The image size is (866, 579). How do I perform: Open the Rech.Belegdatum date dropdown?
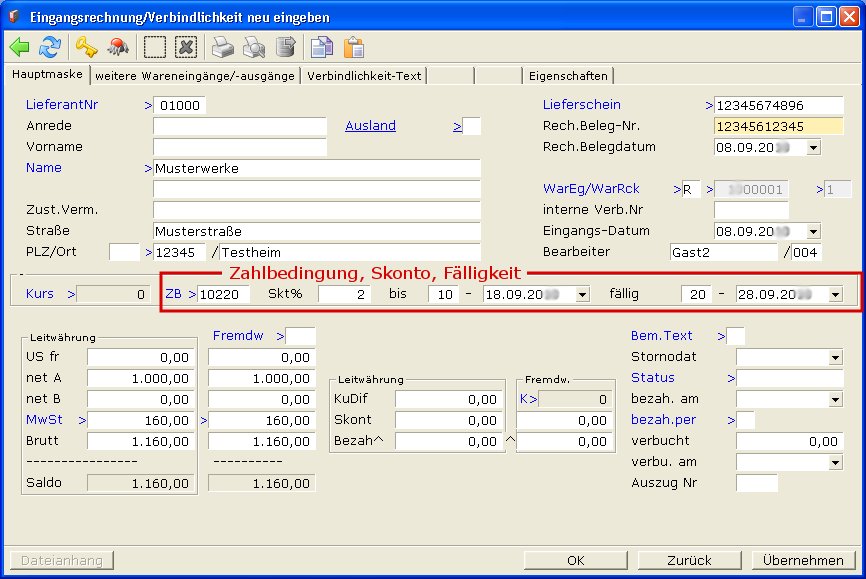(x=812, y=147)
